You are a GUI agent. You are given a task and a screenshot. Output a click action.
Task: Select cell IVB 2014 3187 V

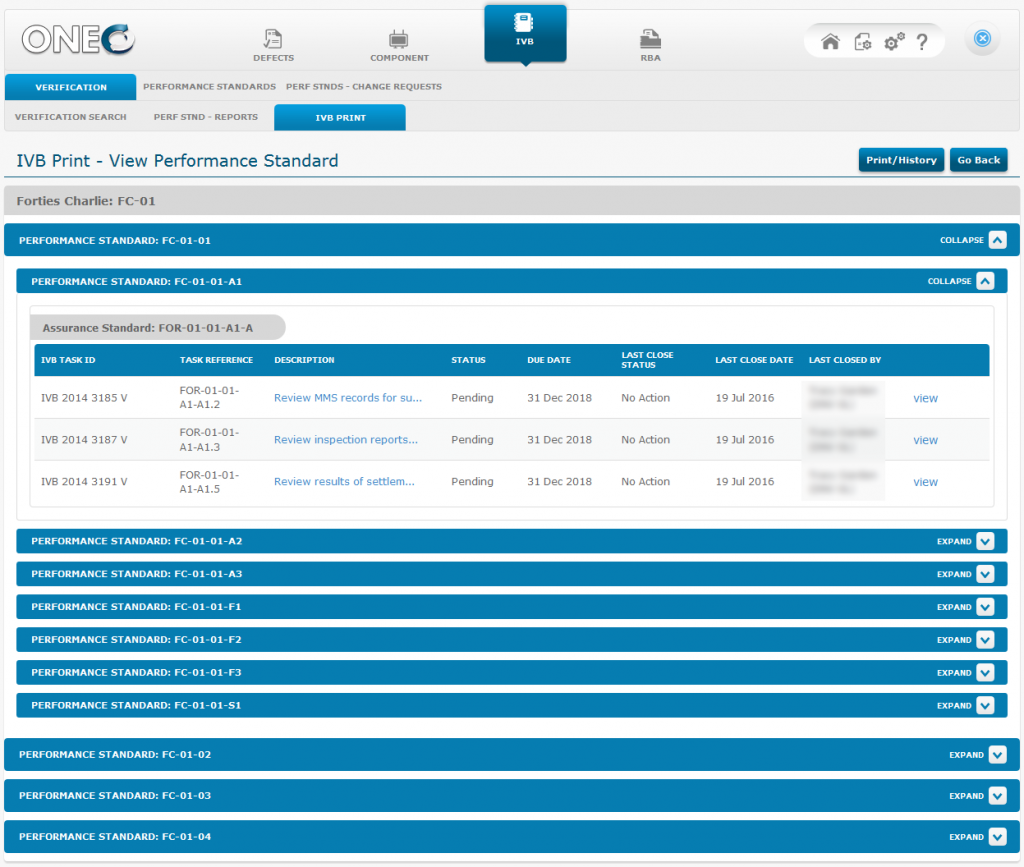[x=84, y=439]
